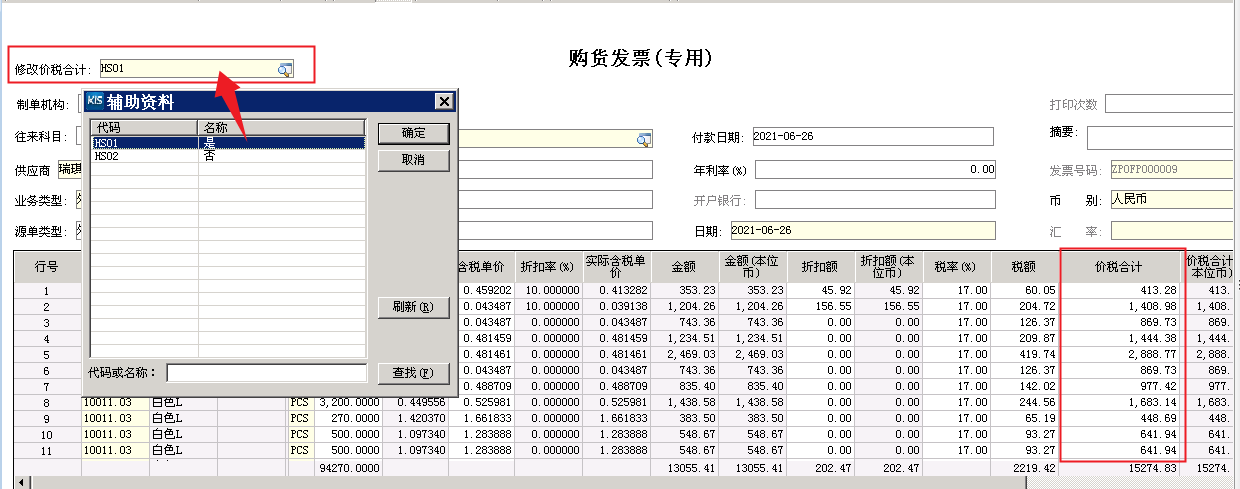This screenshot has height=489, width=1240.
Task: Click left scroll arrow at bottom
Action: coord(22,483)
